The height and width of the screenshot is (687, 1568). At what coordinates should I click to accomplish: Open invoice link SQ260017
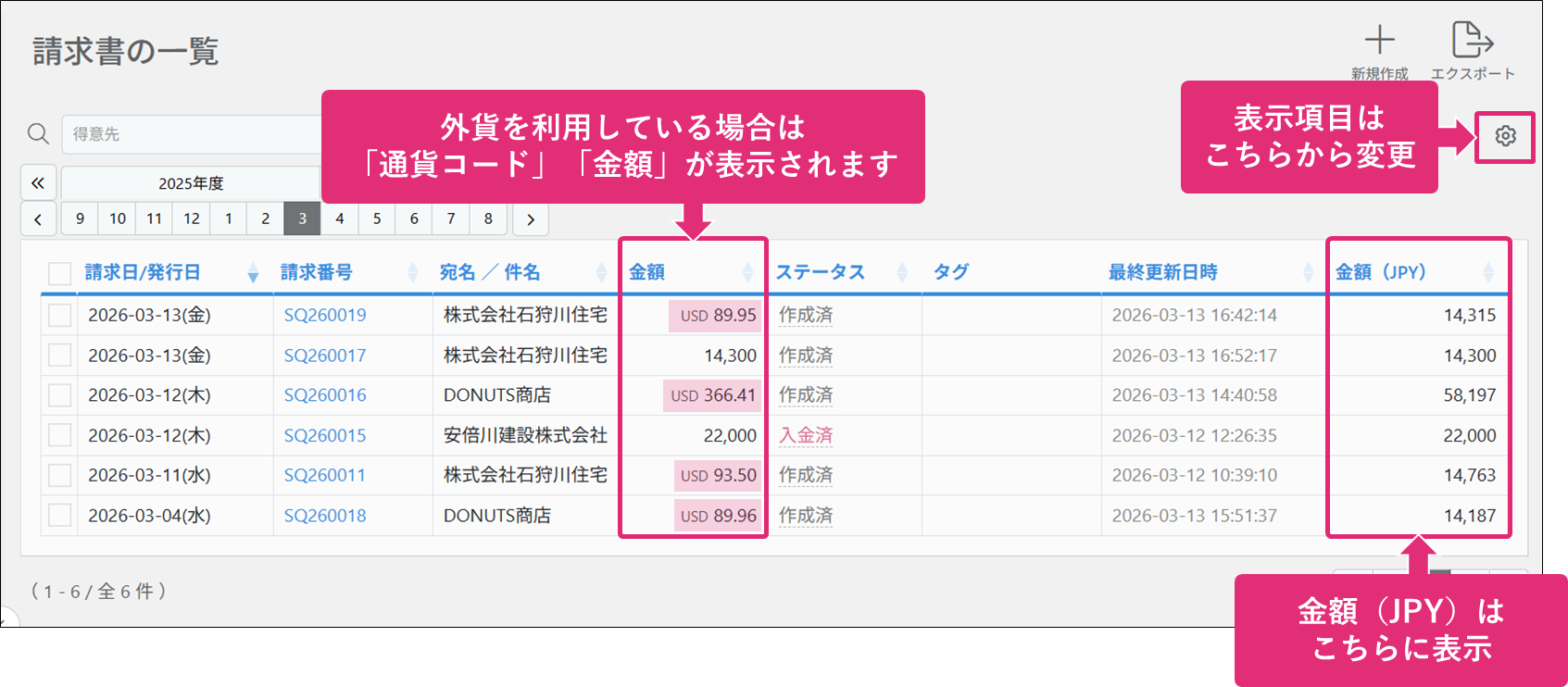point(324,356)
